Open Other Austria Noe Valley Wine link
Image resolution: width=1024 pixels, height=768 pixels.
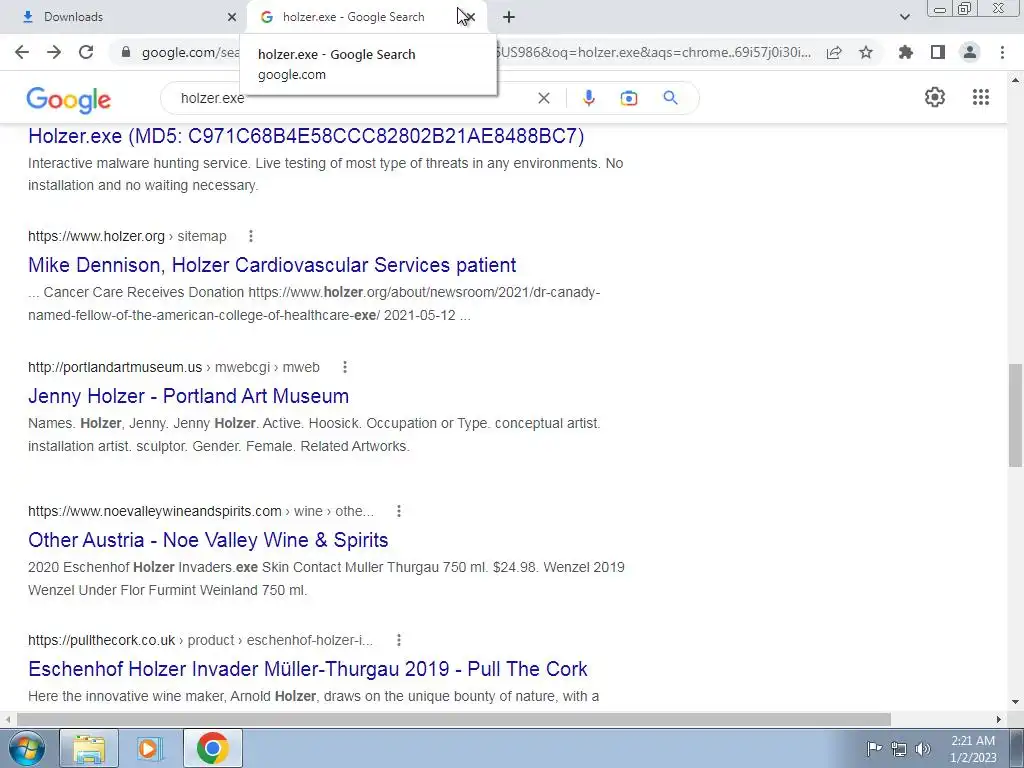click(208, 539)
